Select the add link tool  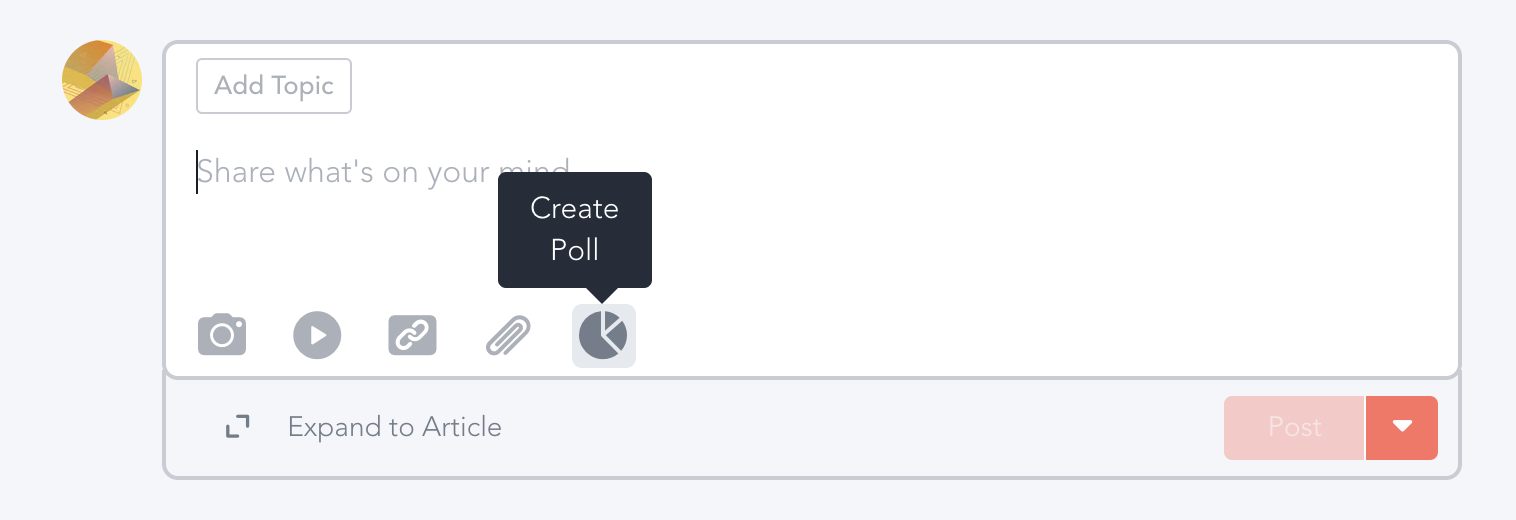click(412, 335)
